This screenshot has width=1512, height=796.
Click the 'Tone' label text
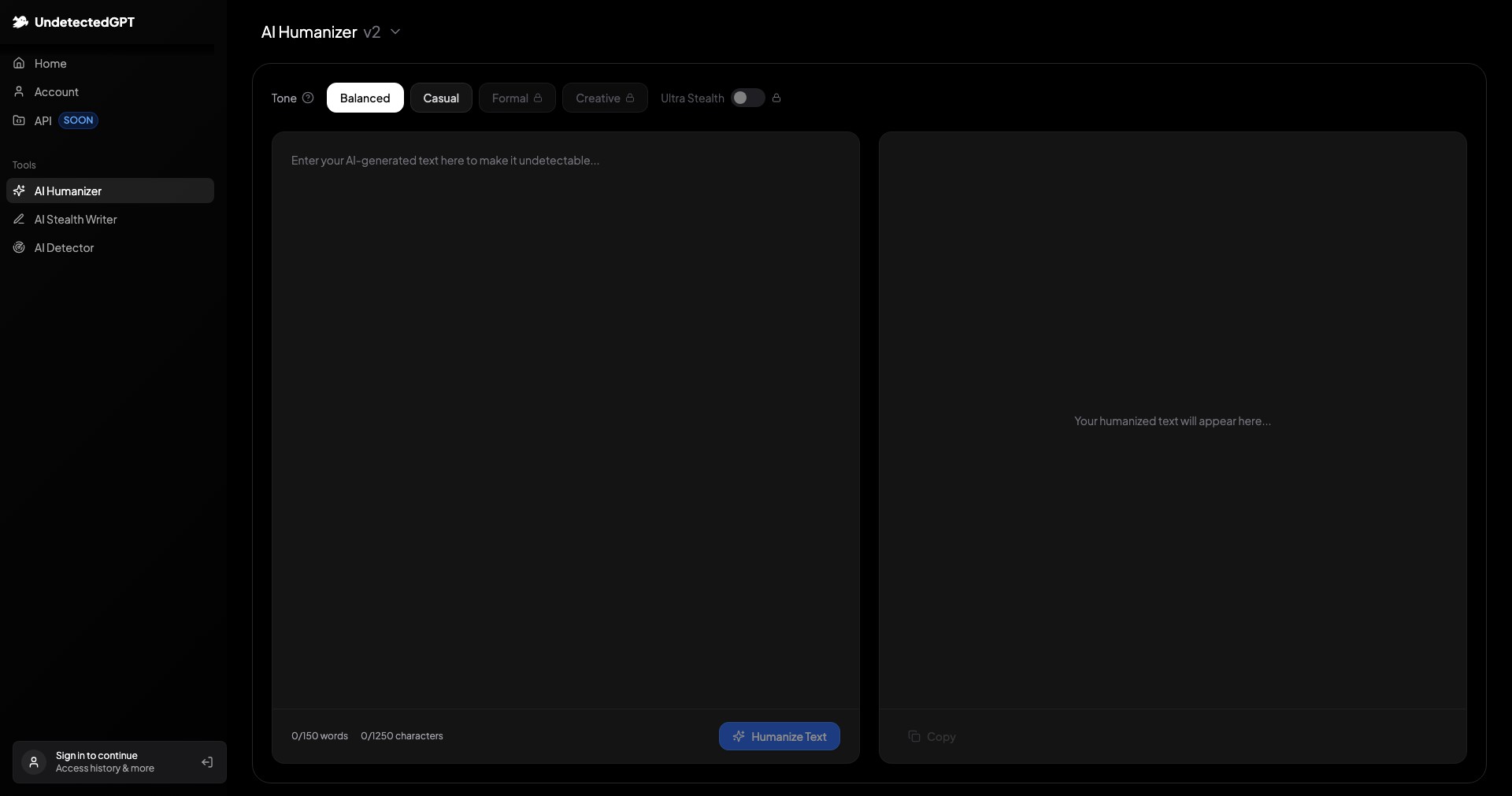click(284, 98)
